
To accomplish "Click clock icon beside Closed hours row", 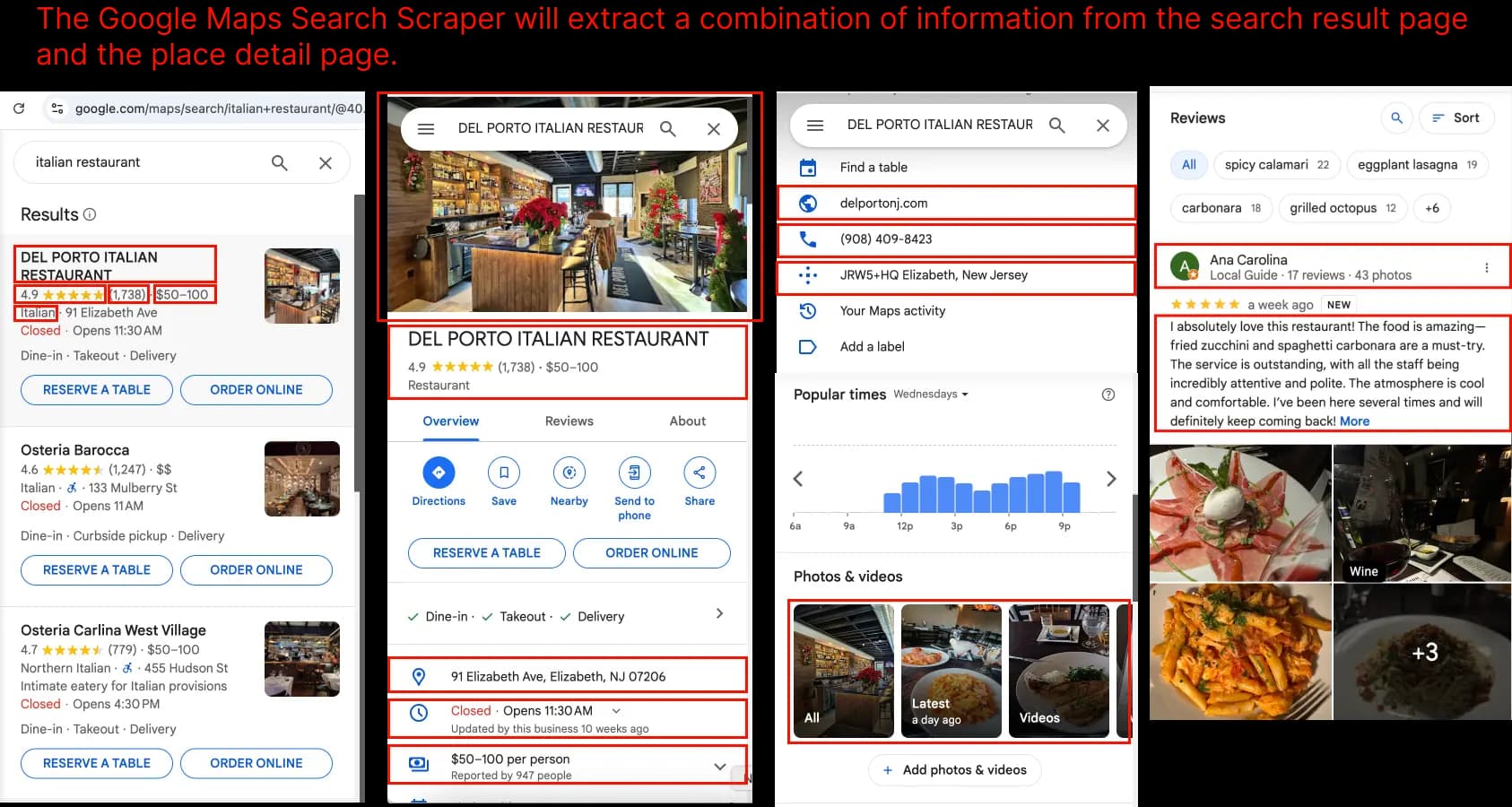I will (x=418, y=713).
